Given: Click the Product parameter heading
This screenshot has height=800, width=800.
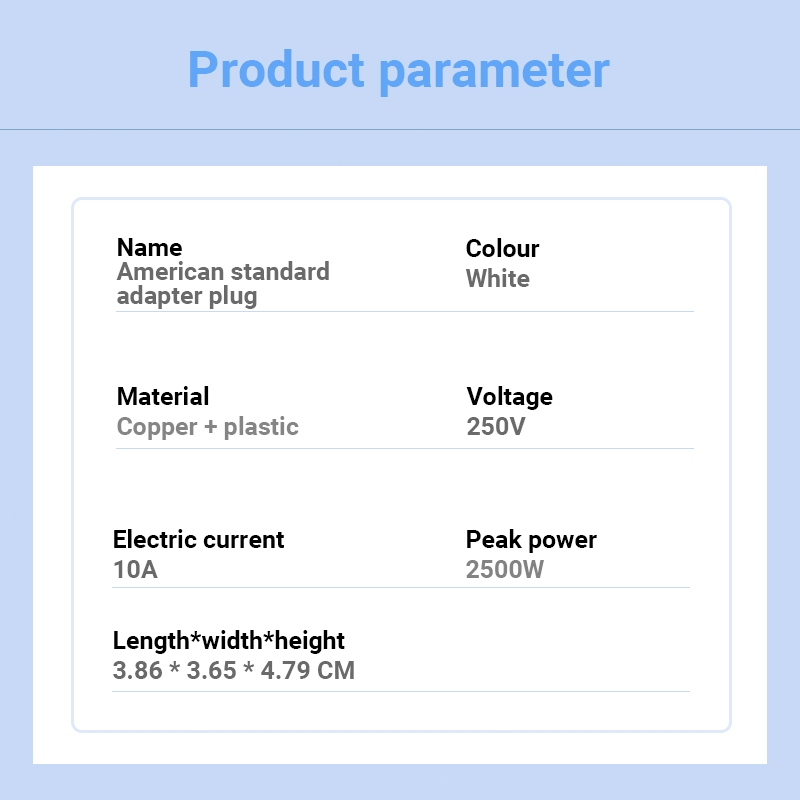Looking at the screenshot, I should [x=398, y=71].
